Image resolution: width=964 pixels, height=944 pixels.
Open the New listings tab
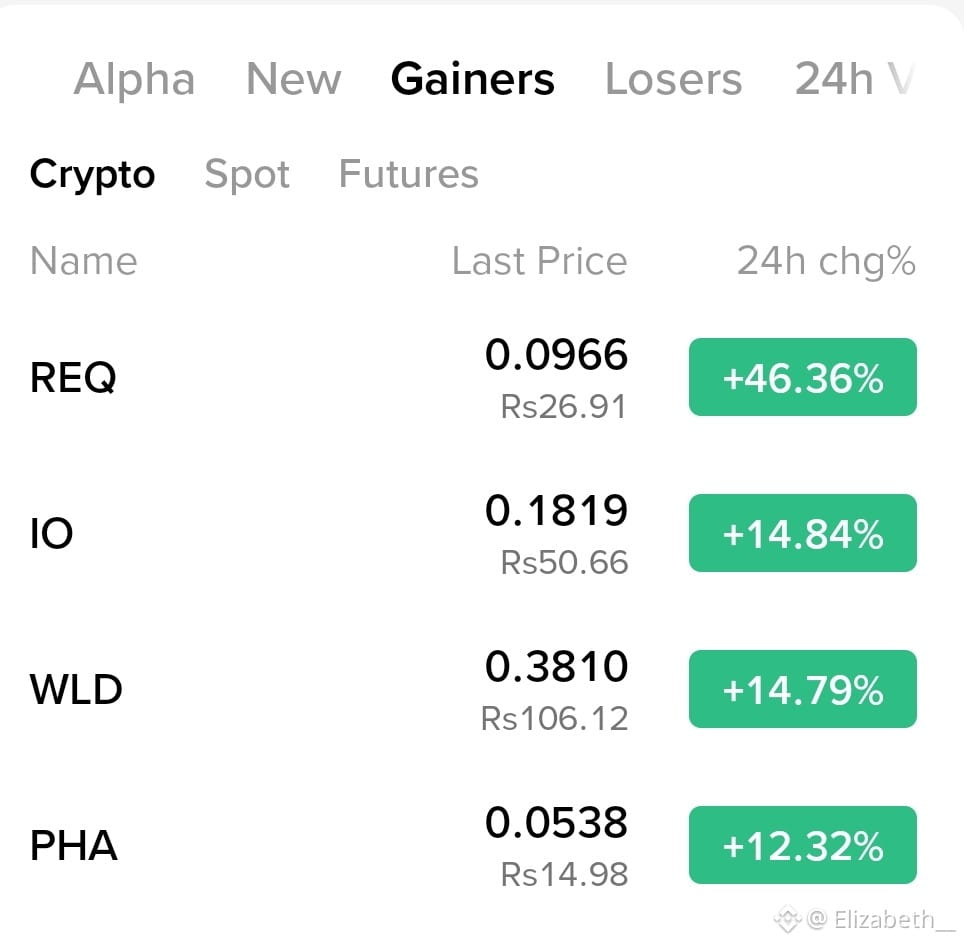[293, 79]
